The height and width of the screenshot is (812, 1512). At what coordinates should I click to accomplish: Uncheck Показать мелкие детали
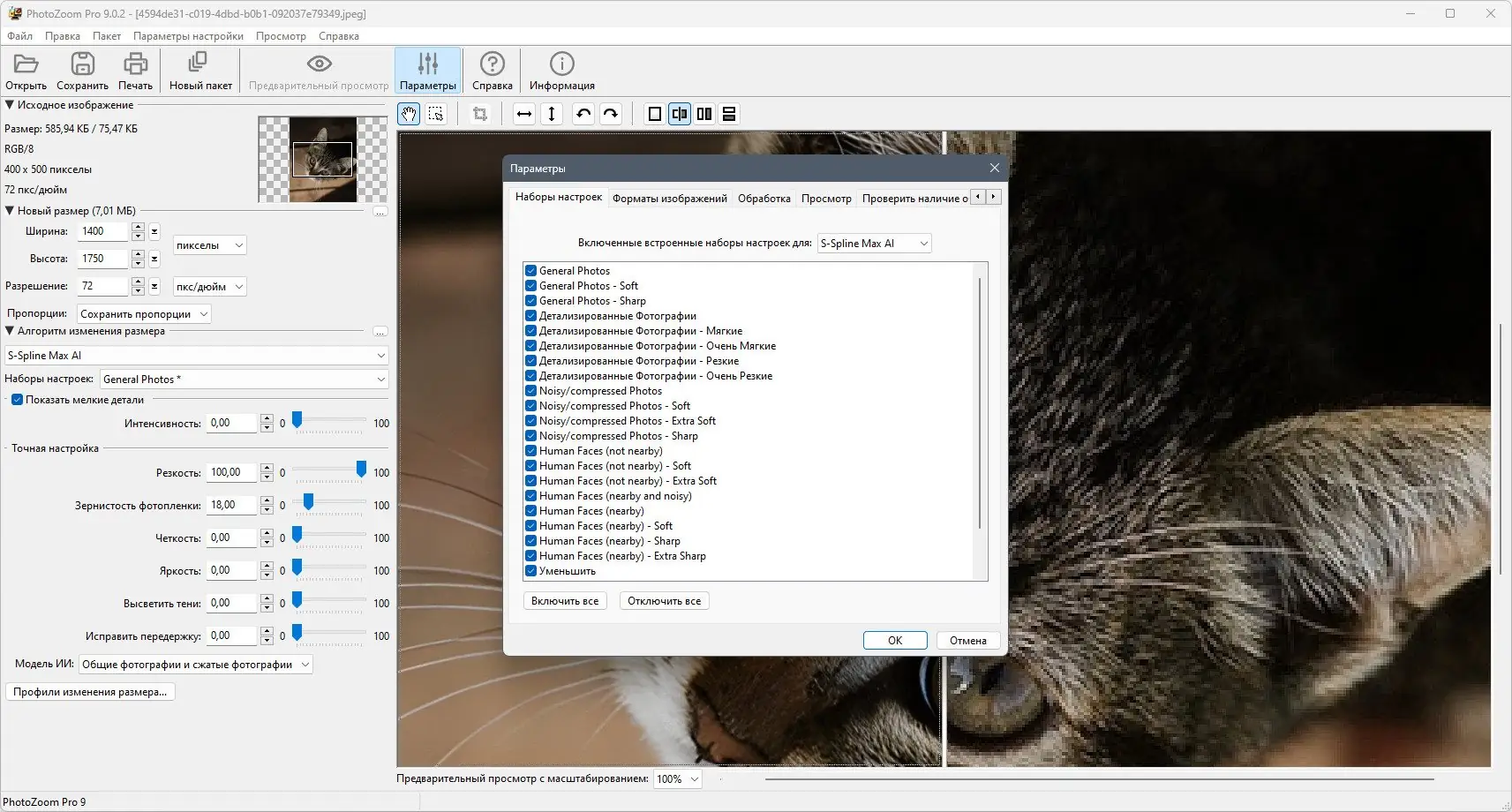[x=18, y=399]
